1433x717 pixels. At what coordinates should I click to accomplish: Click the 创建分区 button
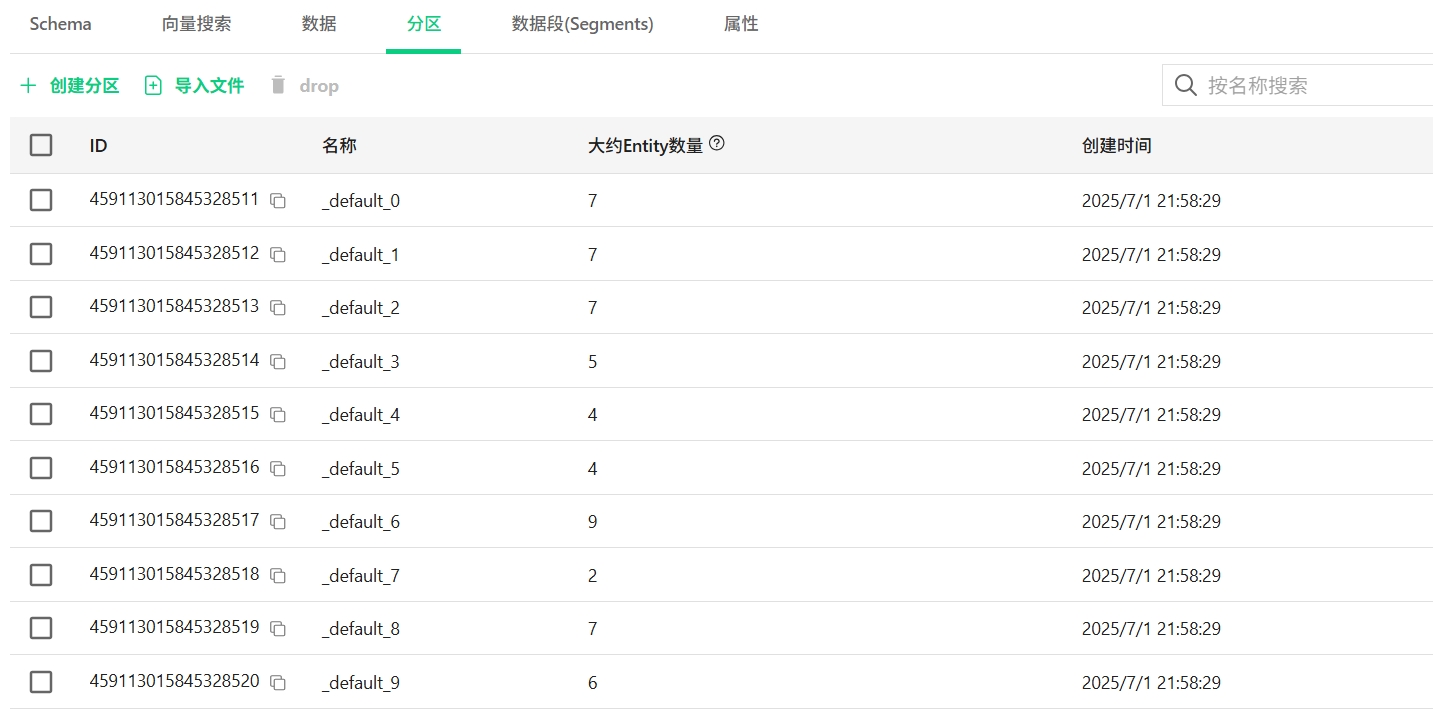click(70, 86)
